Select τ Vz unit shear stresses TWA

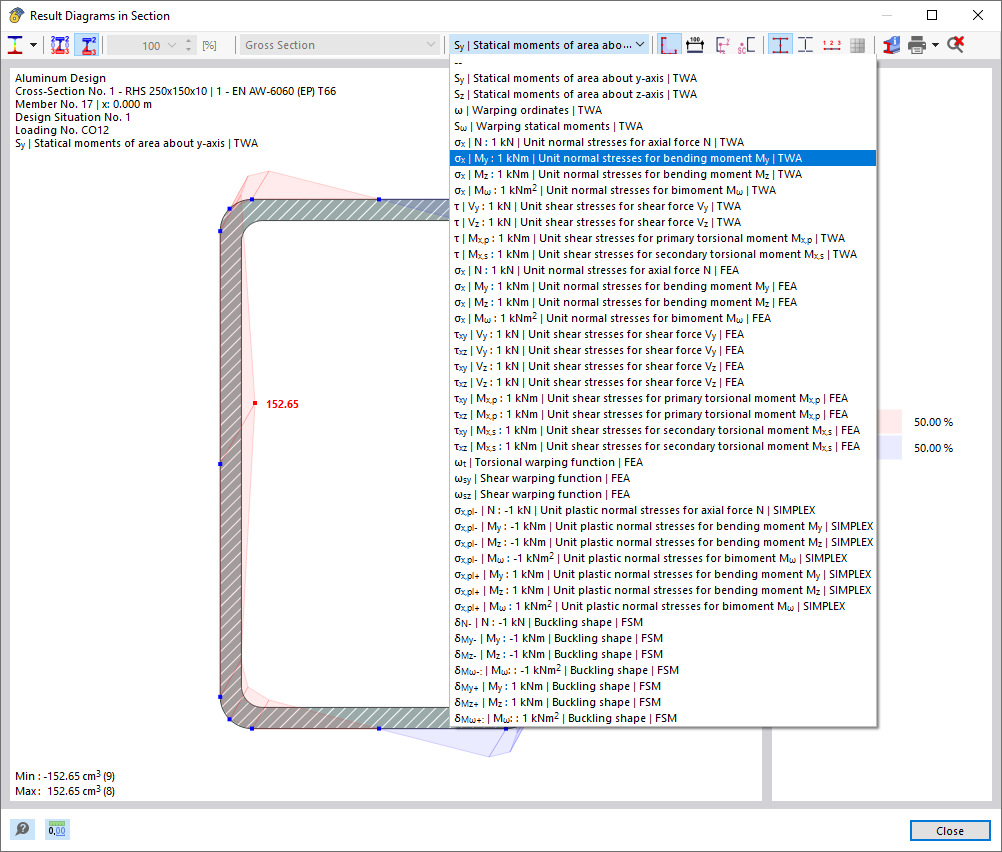pyautogui.click(x=663, y=222)
